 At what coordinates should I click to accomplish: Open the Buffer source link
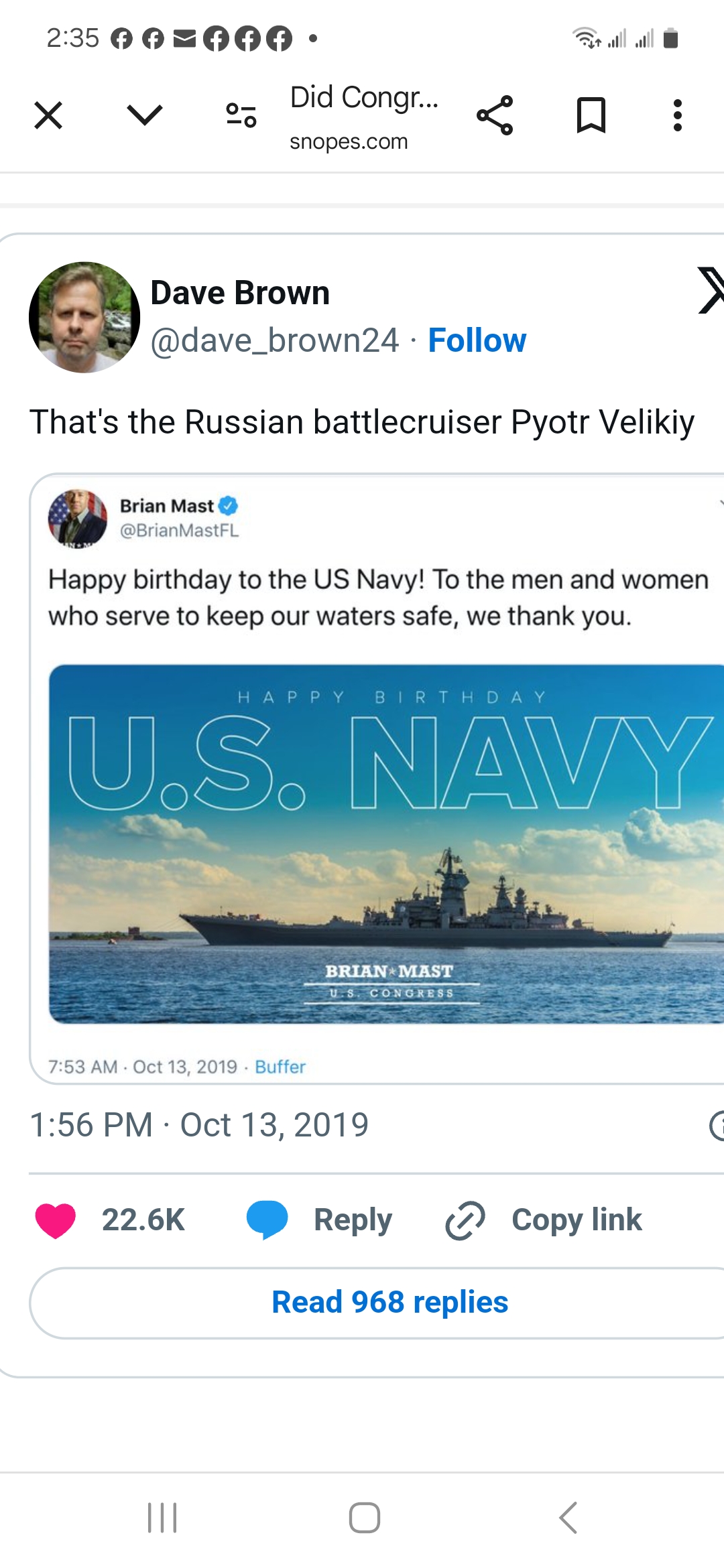[x=280, y=1067]
